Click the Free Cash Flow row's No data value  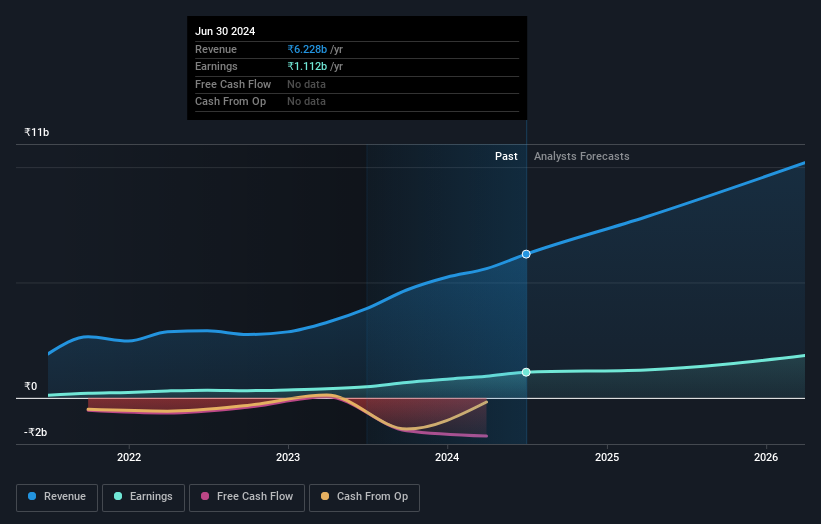pos(306,84)
